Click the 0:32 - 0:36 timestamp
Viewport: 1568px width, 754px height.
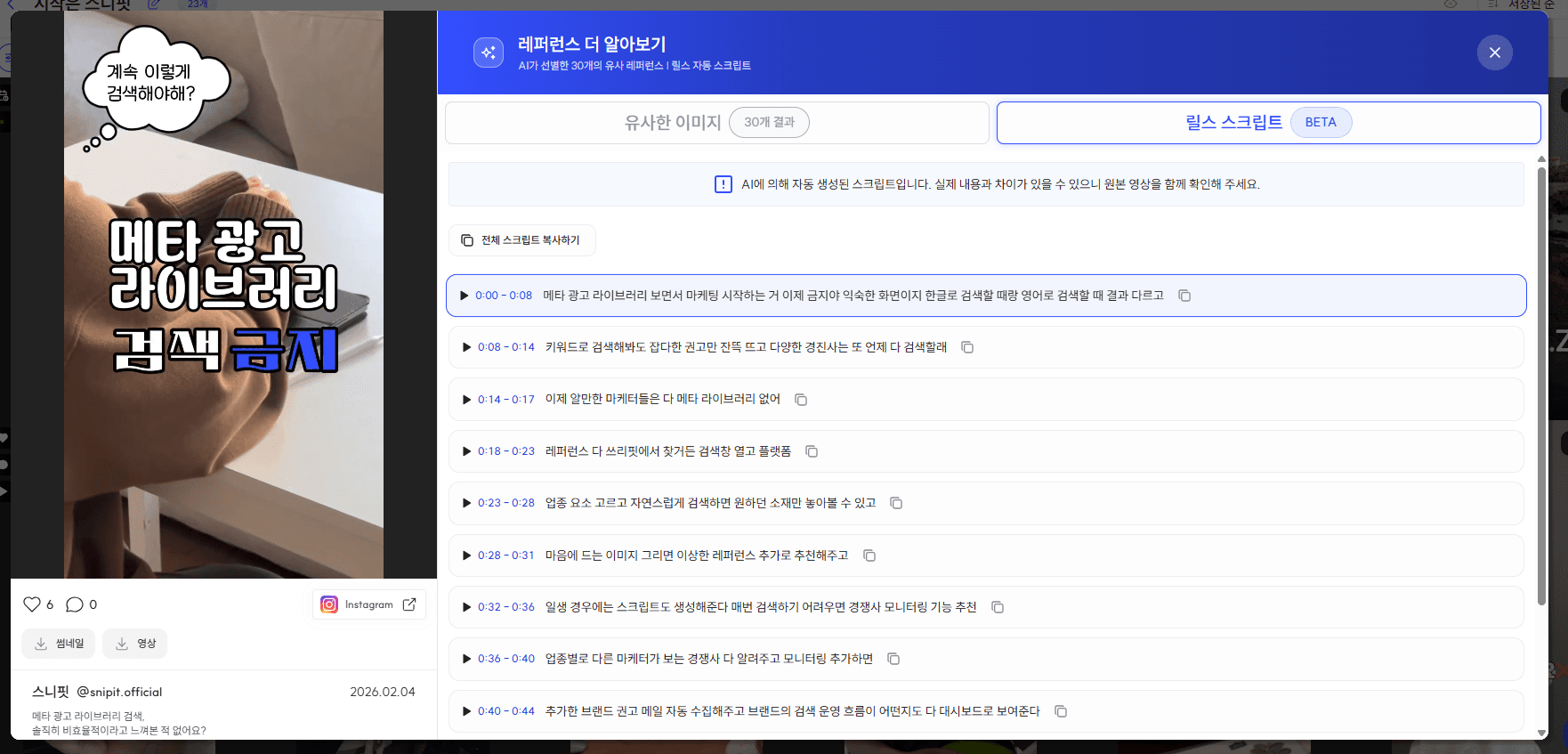[x=506, y=607]
